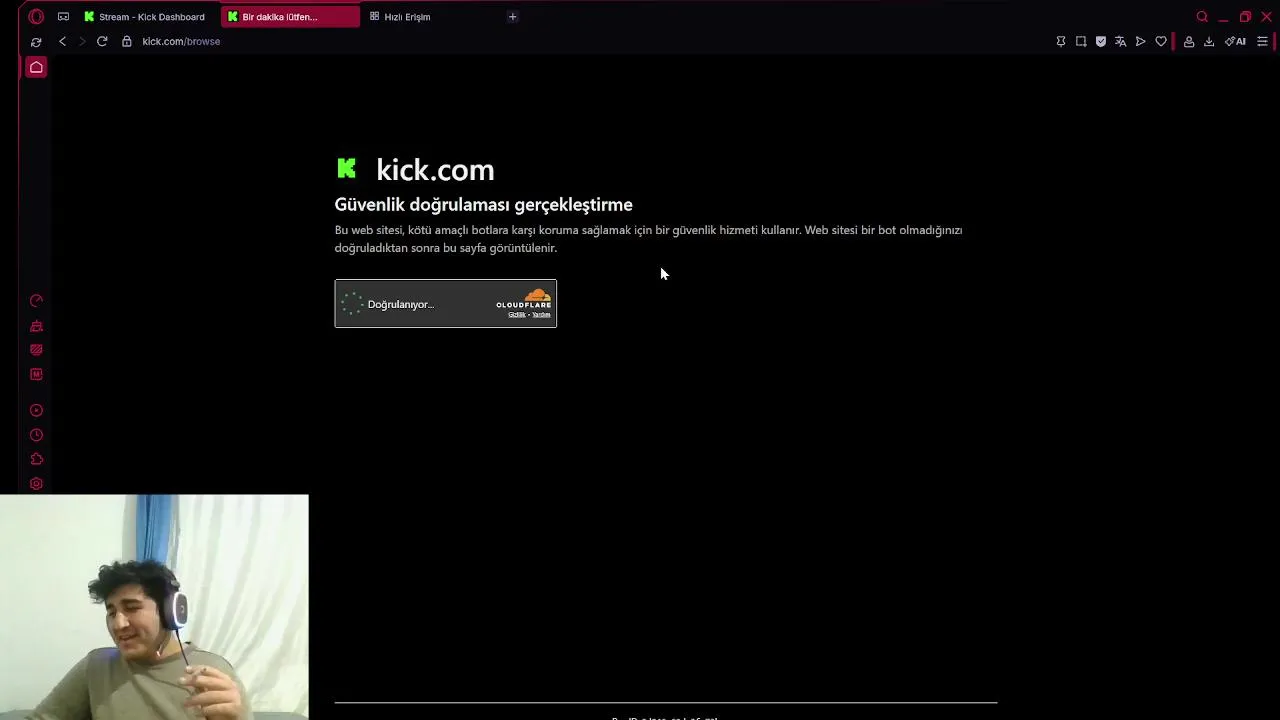Open the Hızlı Erişim speed dial tab
This screenshot has width=1280, height=720.
pos(400,16)
